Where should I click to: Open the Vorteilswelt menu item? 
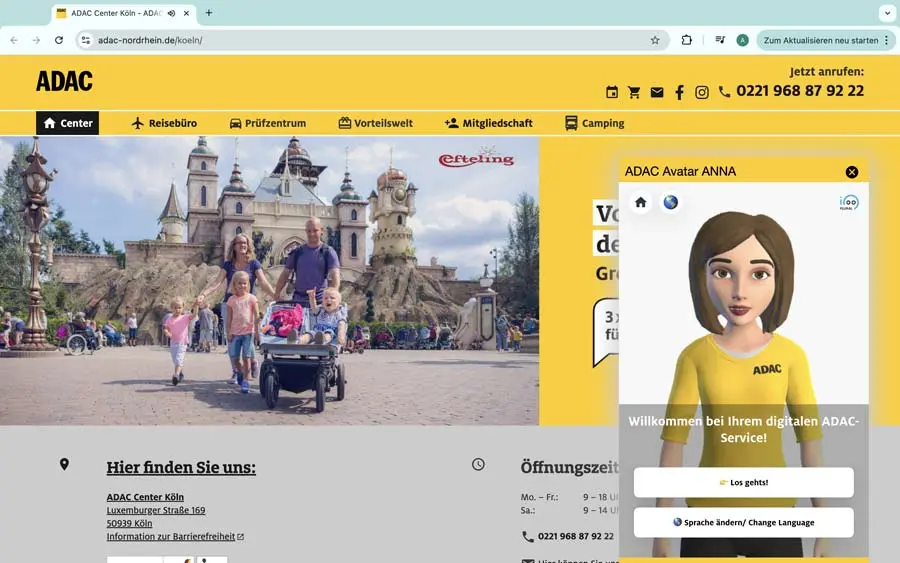[375, 123]
